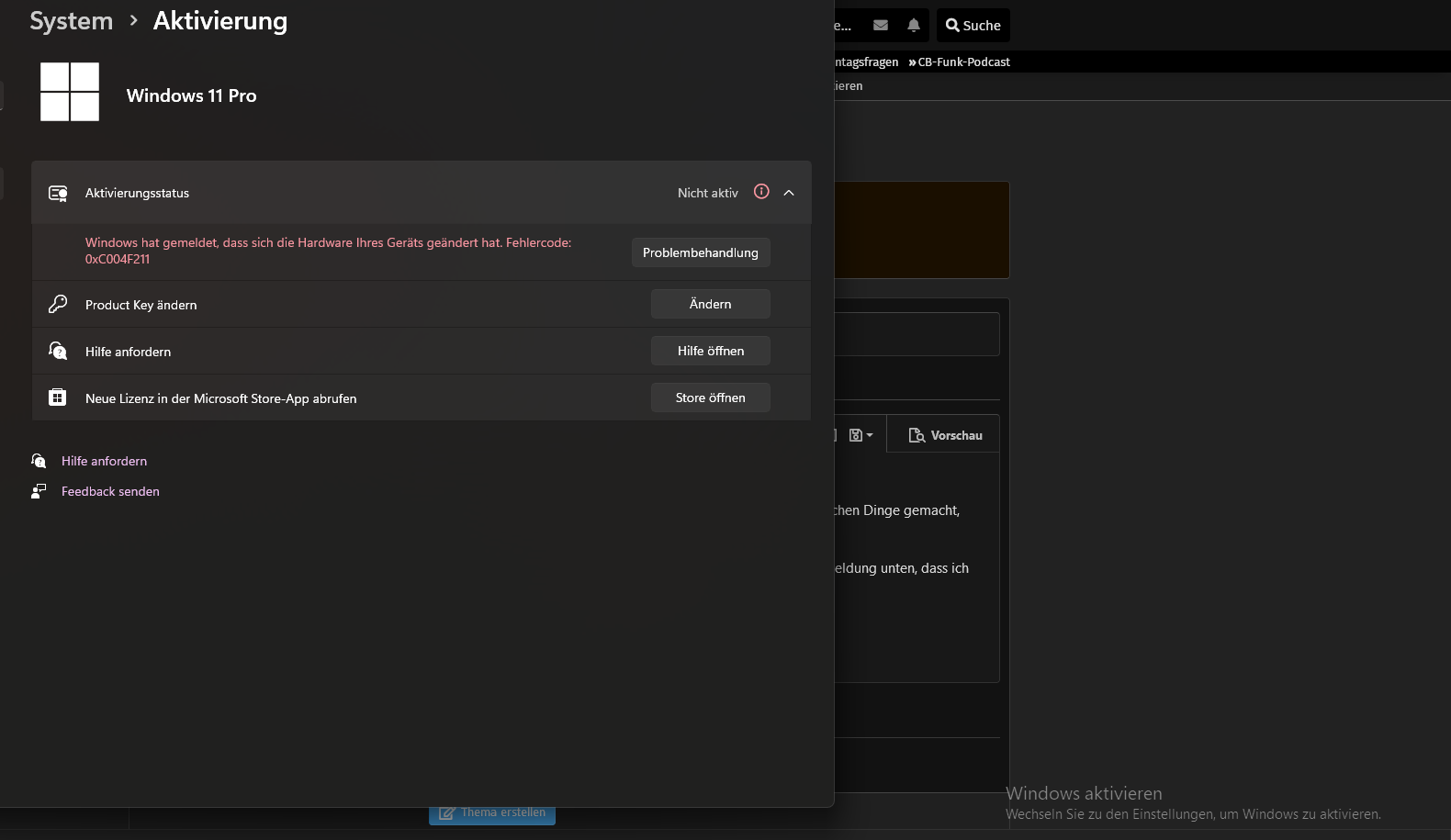Click the Ändern product key button
Viewport: 1451px width, 840px height.
pos(711,304)
